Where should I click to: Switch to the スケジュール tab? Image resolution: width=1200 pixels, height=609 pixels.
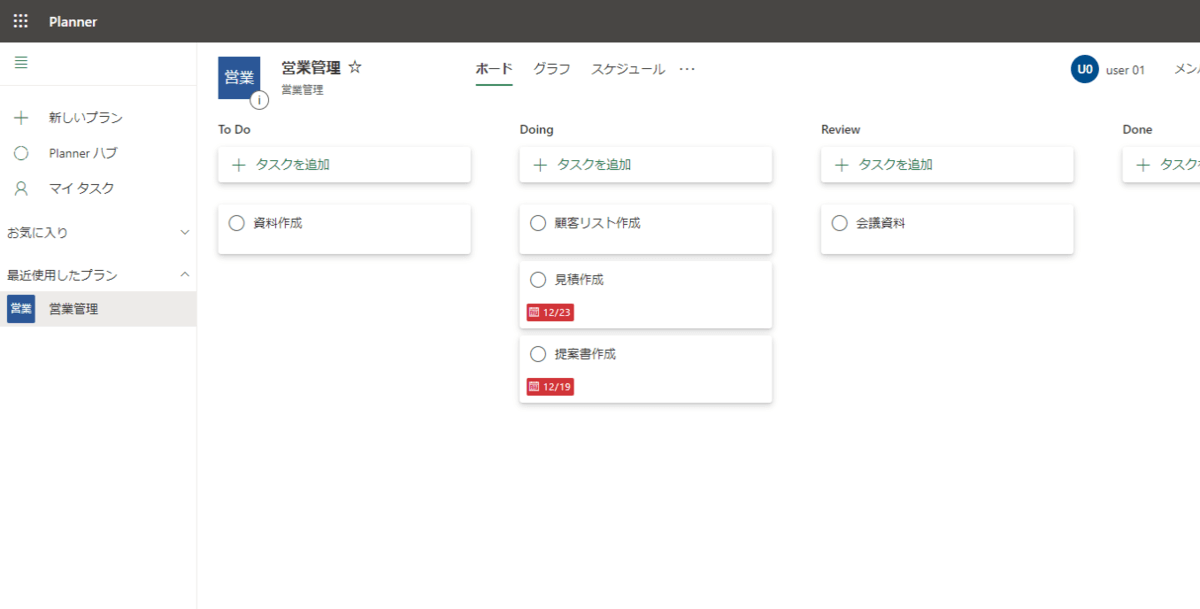click(x=628, y=69)
